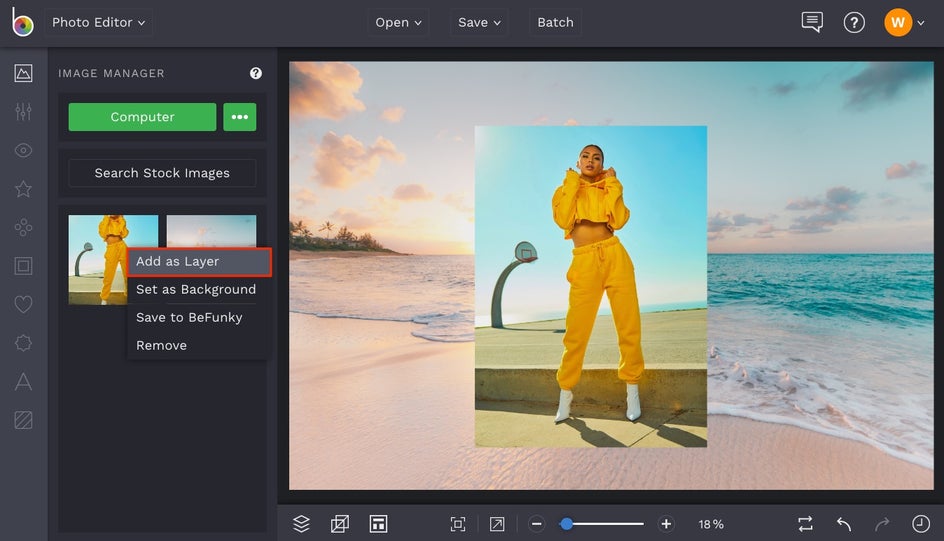Click the green Computer upload button

142,117
